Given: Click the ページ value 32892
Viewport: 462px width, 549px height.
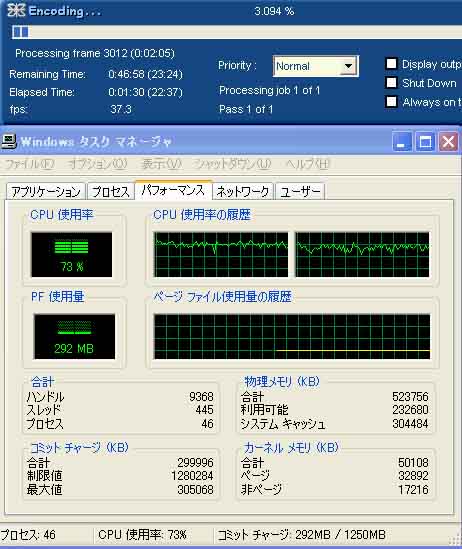Looking at the screenshot, I should pos(413,476).
